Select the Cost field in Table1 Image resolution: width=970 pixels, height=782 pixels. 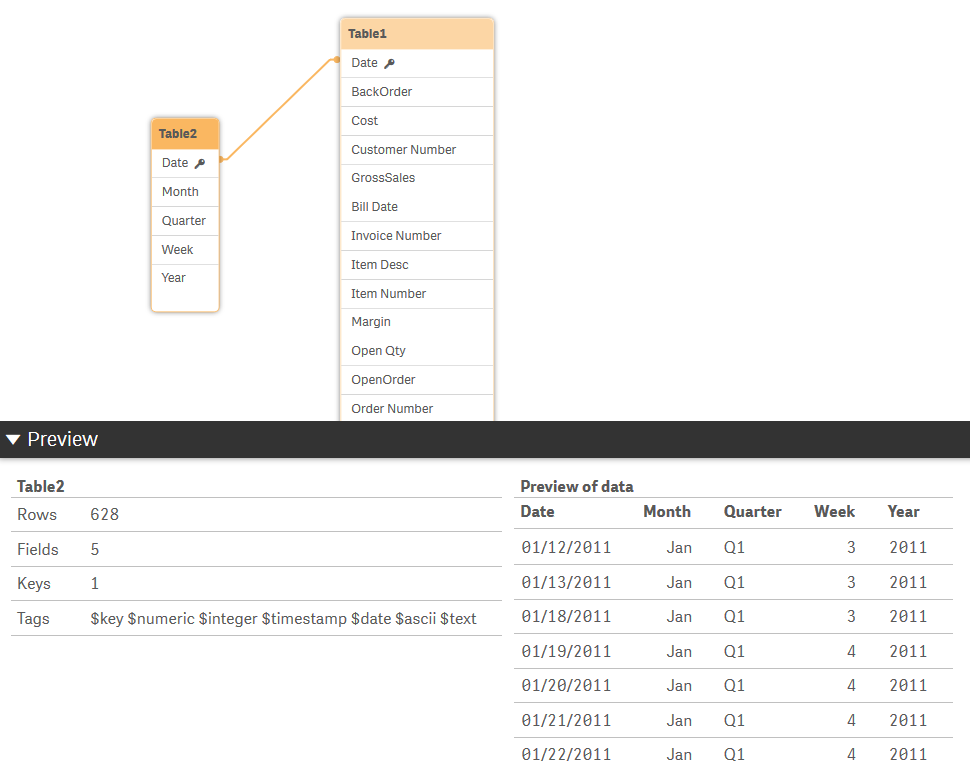click(x=417, y=121)
